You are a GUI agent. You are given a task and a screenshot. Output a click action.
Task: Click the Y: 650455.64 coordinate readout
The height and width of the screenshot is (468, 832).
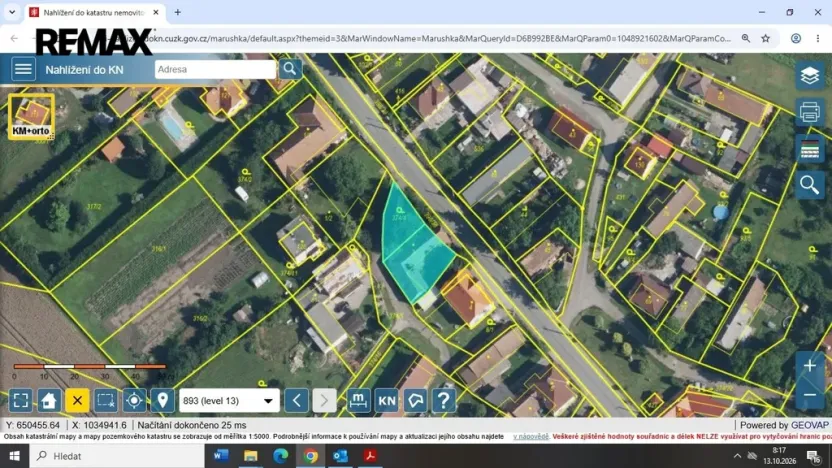tap(32, 425)
